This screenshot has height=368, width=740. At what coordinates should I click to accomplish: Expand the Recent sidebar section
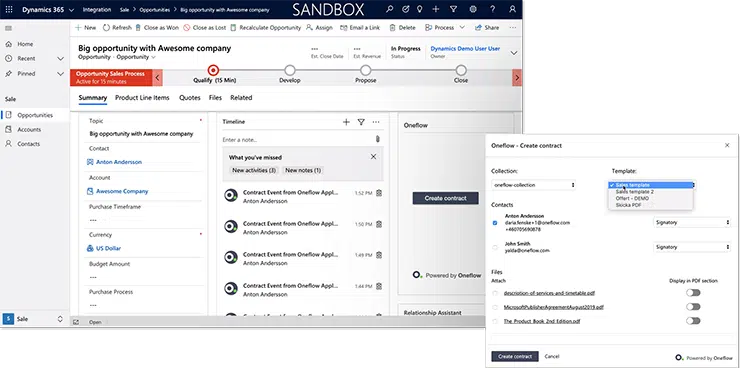pyautogui.click(x=60, y=59)
